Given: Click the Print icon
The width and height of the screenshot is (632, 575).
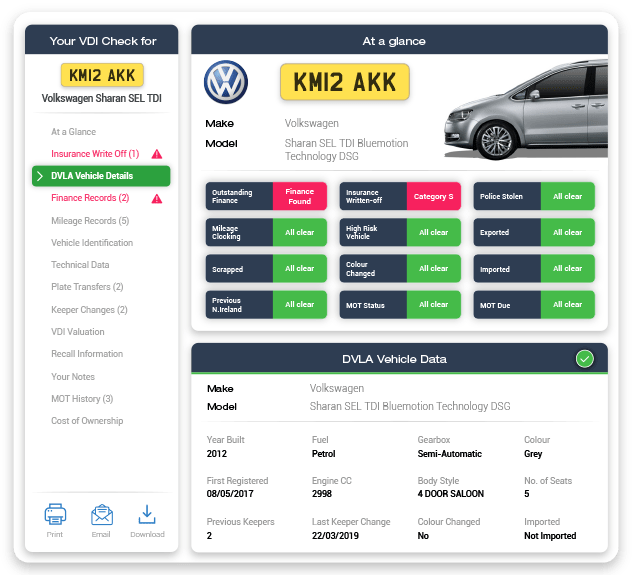Looking at the screenshot, I should pos(55,514).
